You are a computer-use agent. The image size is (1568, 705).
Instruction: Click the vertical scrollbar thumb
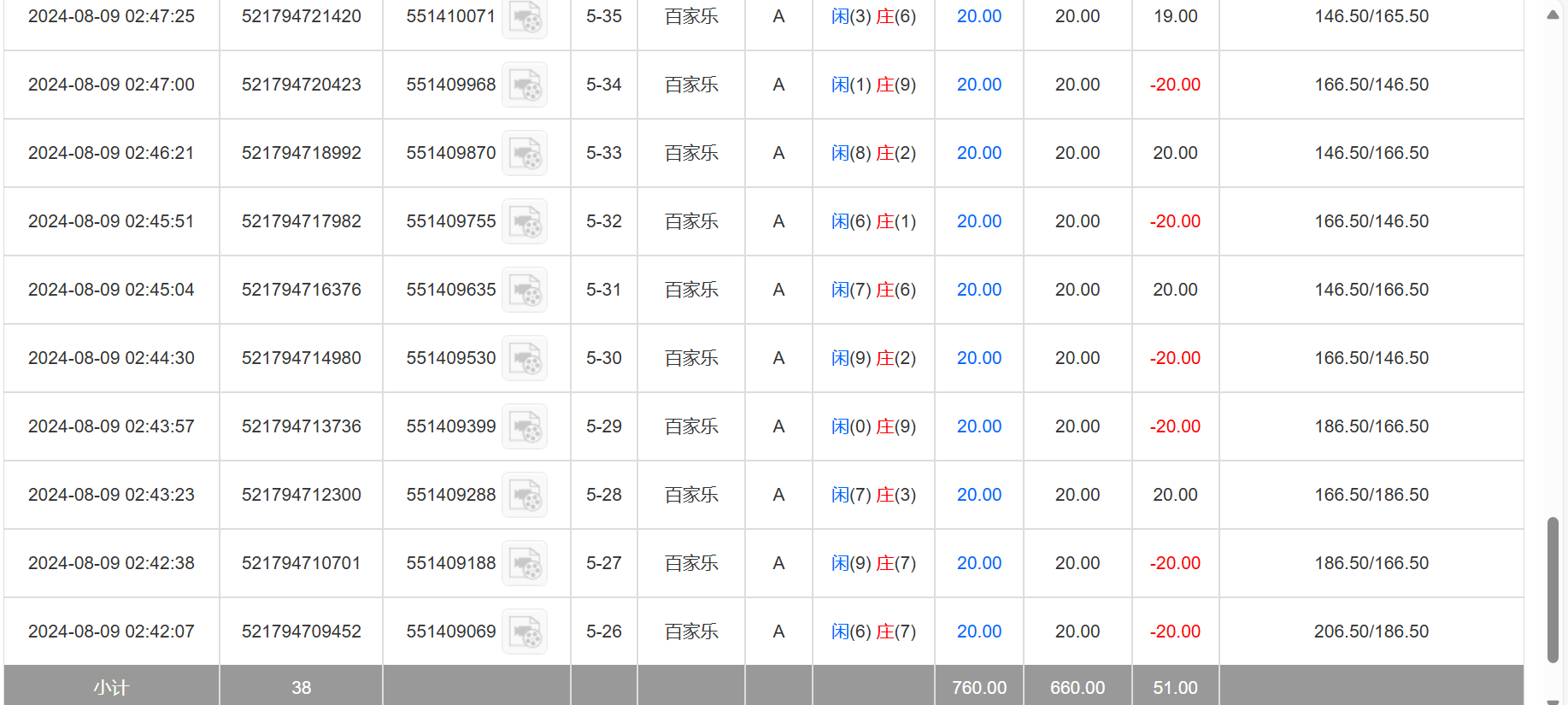point(1553,590)
